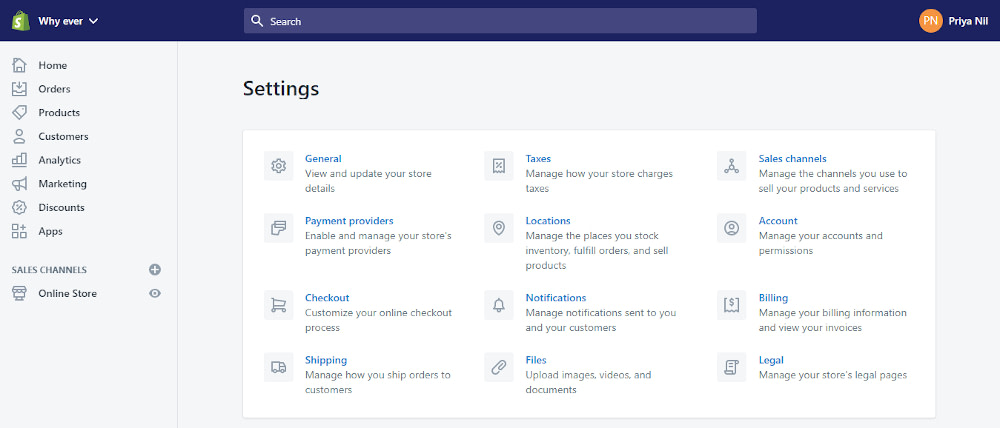Open the Why ever store dropdown
The height and width of the screenshot is (428, 1000).
click(x=67, y=20)
